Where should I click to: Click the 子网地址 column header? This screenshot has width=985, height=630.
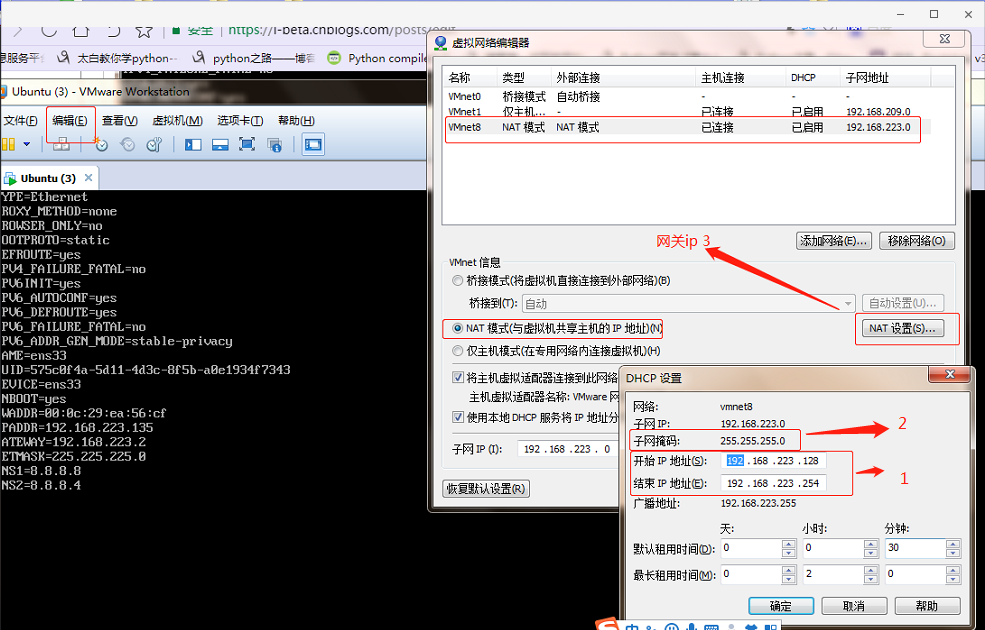[x=886, y=78]
